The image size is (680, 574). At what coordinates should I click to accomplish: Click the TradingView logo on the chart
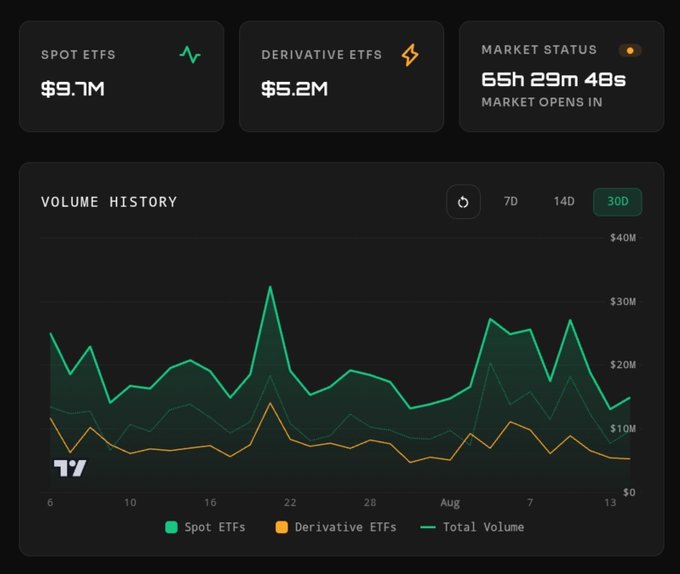tap(70, 468)
